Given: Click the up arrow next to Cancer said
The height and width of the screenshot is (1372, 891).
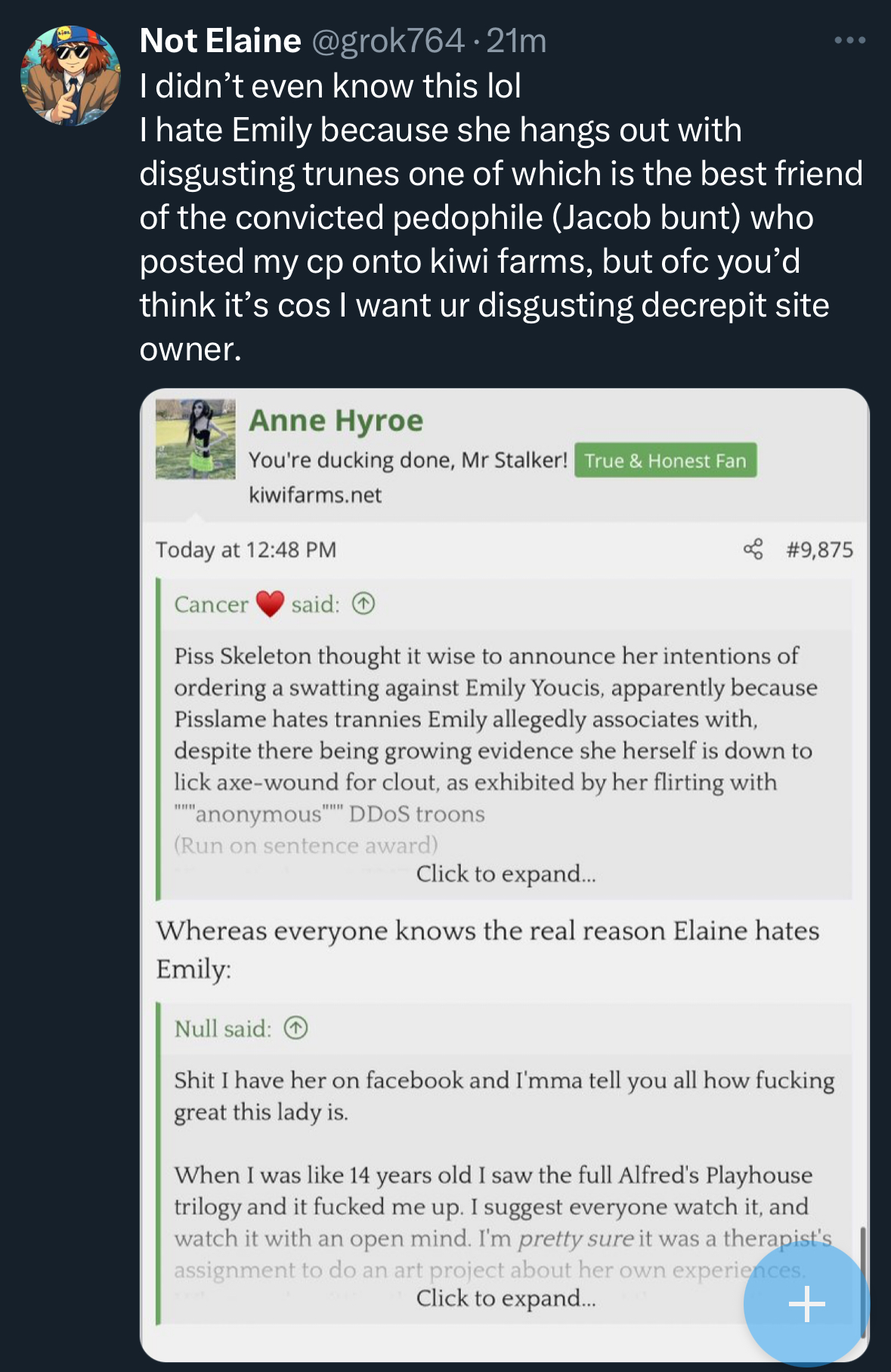Looking at the screenshot, I should (364, 604).
